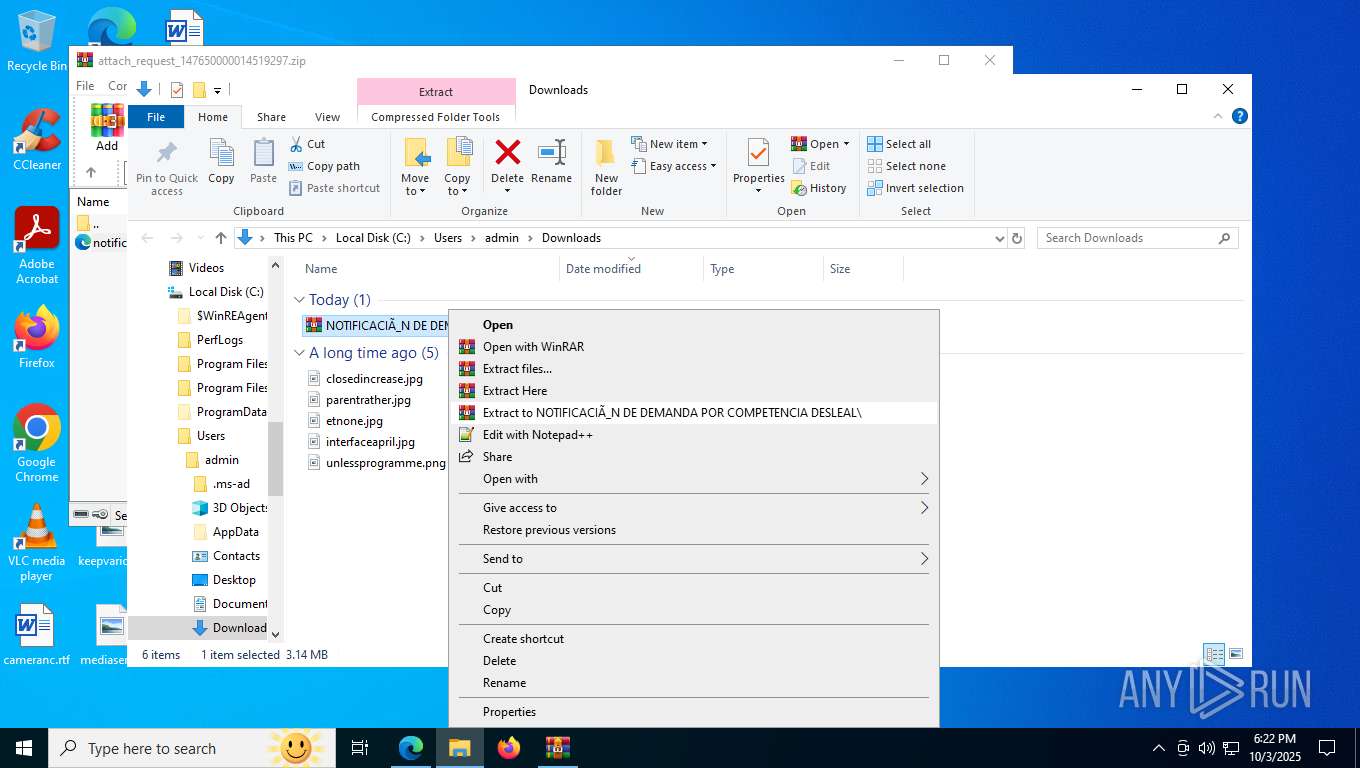The image size is (1360, 768).
Task: Select the Desktop folder in tree
Action: (x=234, y=580)
